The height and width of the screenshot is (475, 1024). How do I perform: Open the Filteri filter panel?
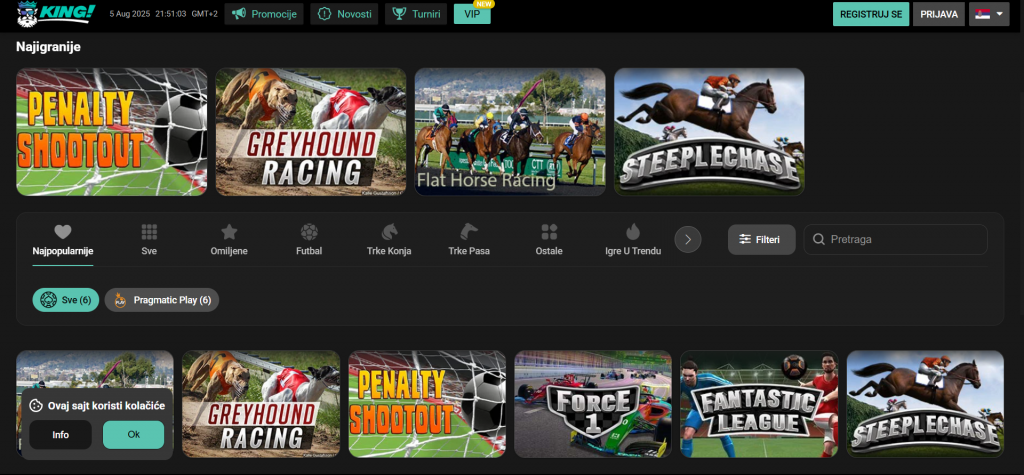761,239
